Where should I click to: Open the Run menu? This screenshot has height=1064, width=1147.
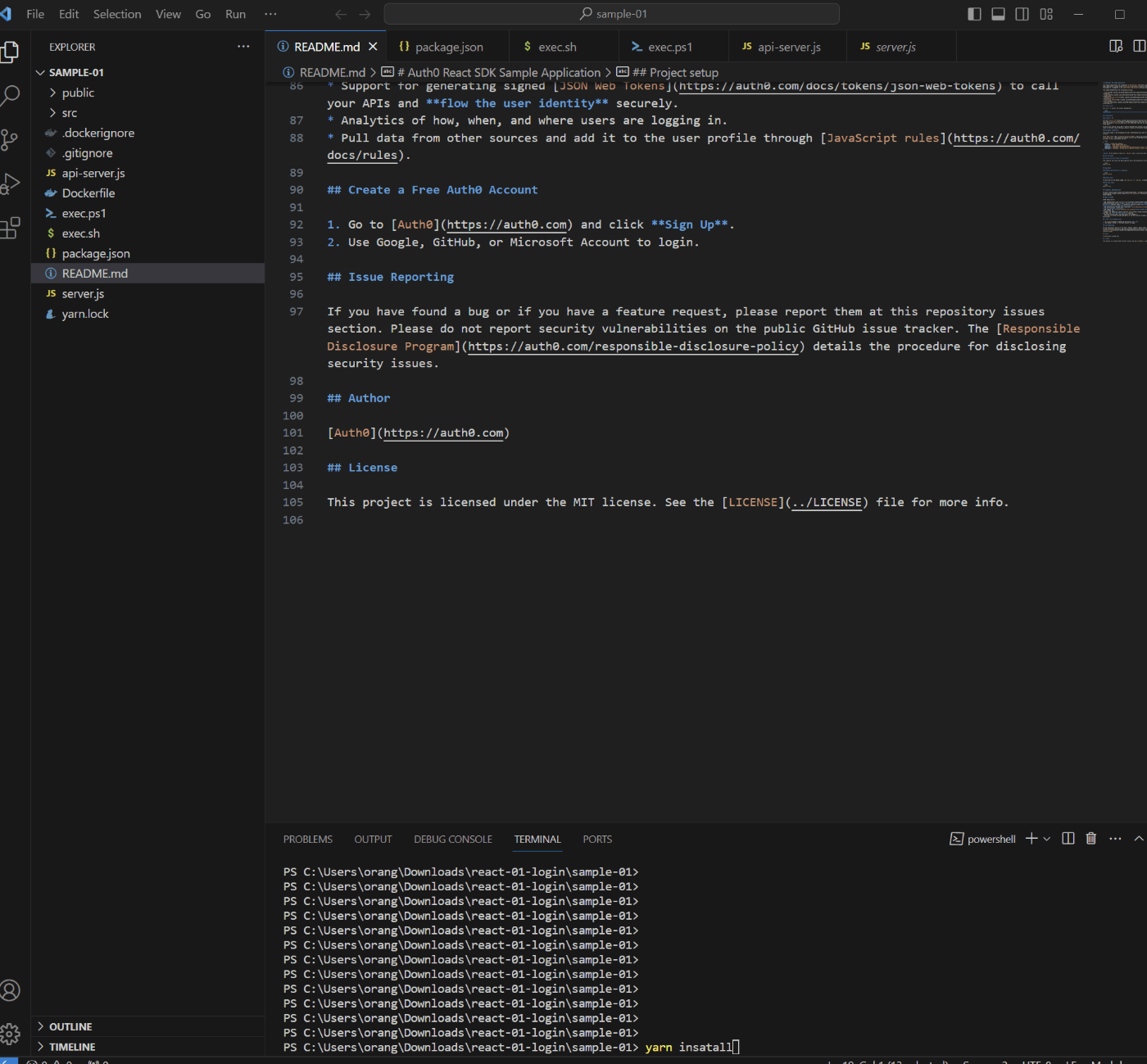236,14
